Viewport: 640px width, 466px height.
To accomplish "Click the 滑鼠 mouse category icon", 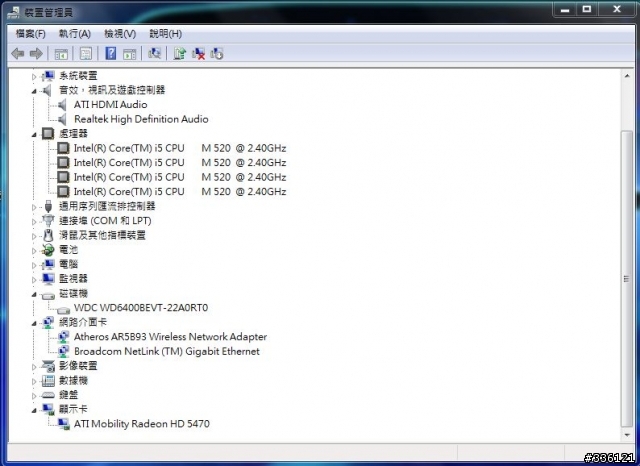I will [48, 235].
